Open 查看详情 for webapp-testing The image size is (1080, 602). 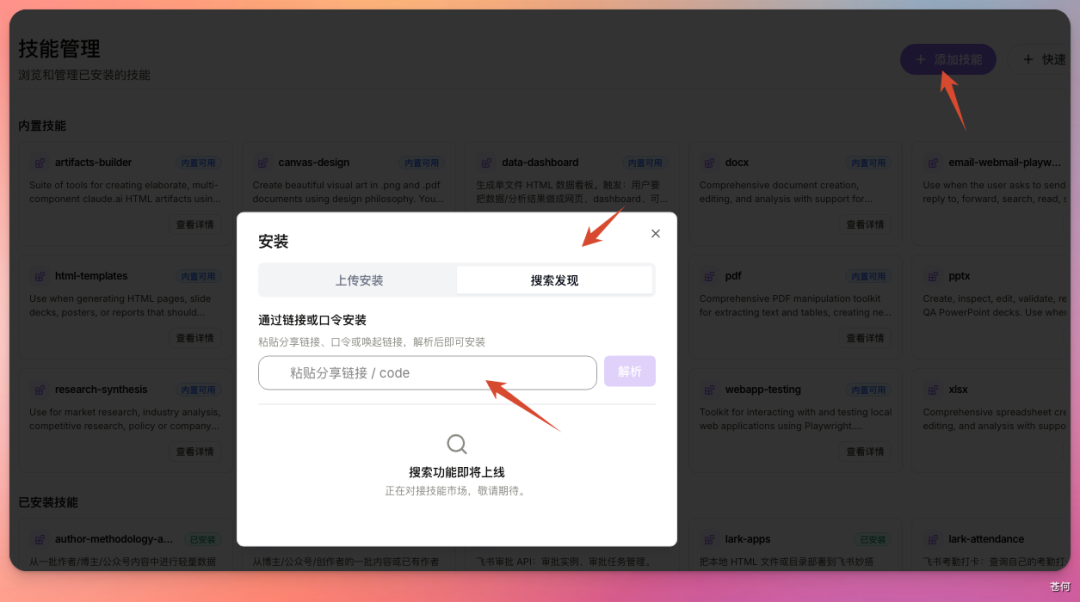click(865, 452)
